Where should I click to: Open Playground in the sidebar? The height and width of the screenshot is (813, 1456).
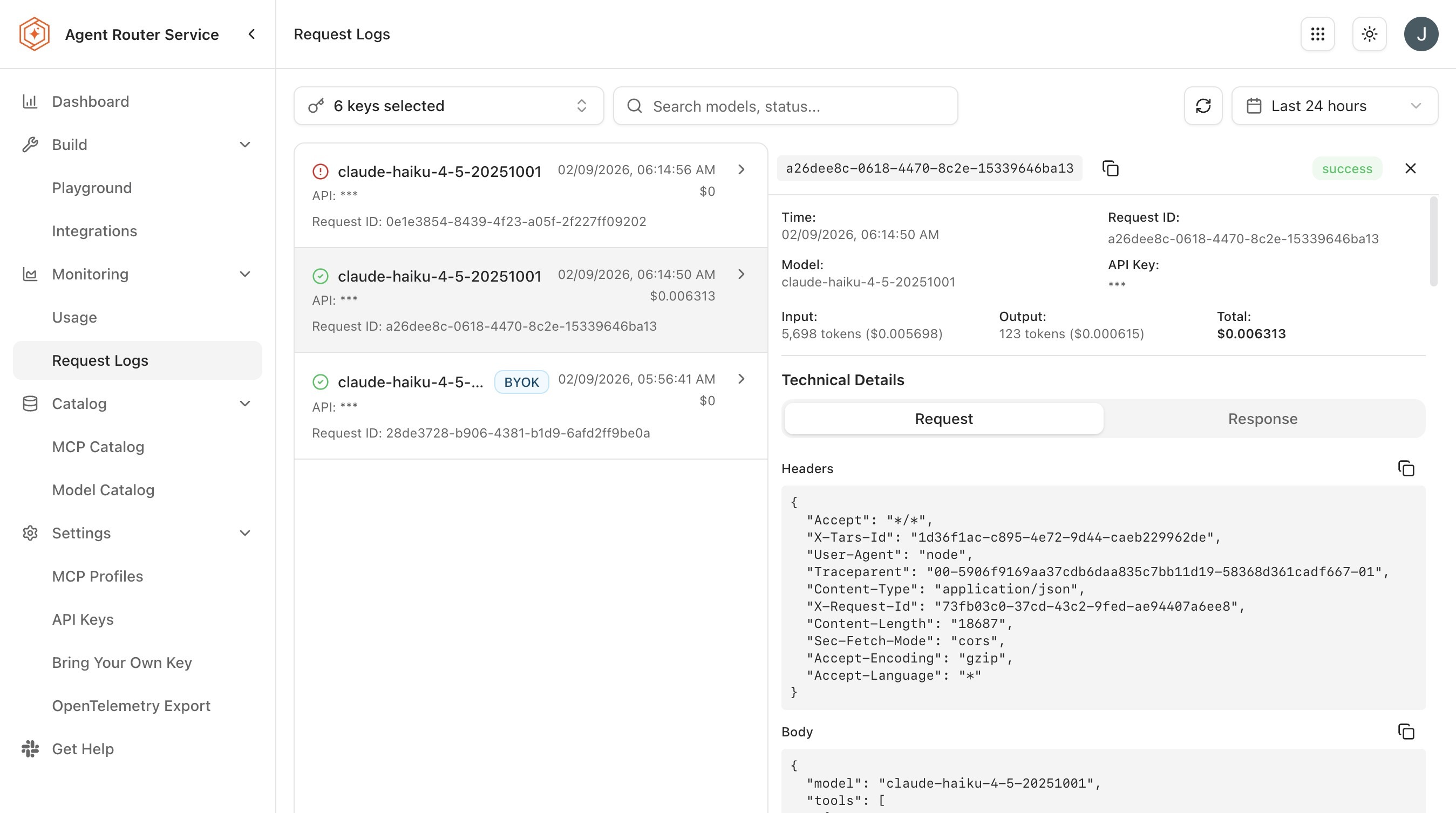point(92,188)
